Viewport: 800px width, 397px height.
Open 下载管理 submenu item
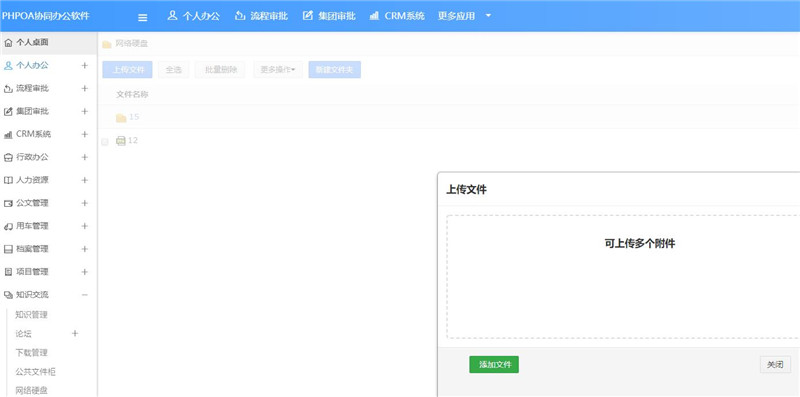(x=32, y=353)
